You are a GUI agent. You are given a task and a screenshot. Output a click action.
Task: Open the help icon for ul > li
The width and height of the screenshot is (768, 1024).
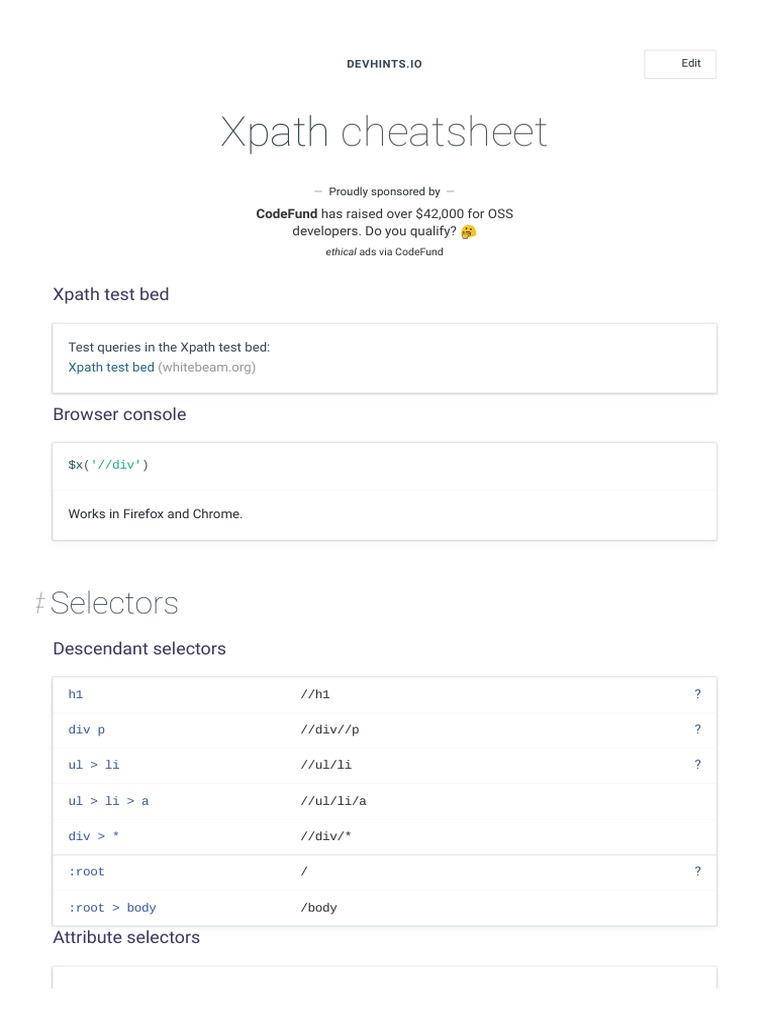coord(697,765)
